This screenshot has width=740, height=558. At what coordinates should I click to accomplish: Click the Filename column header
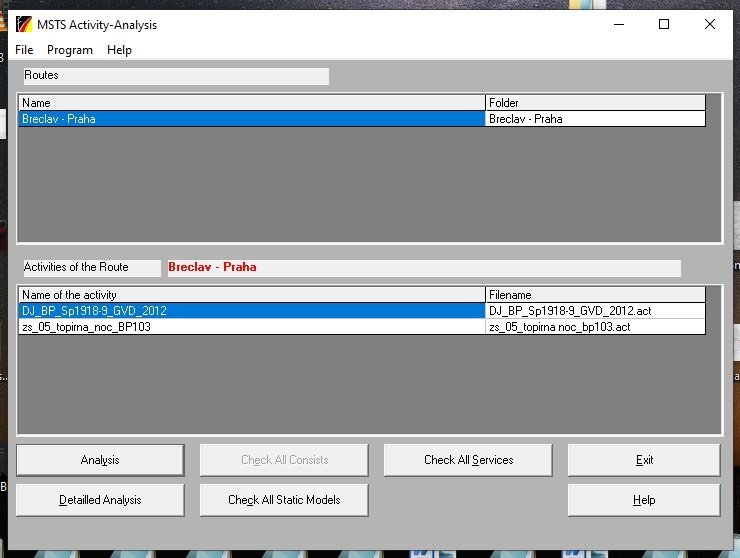point(595,295)
